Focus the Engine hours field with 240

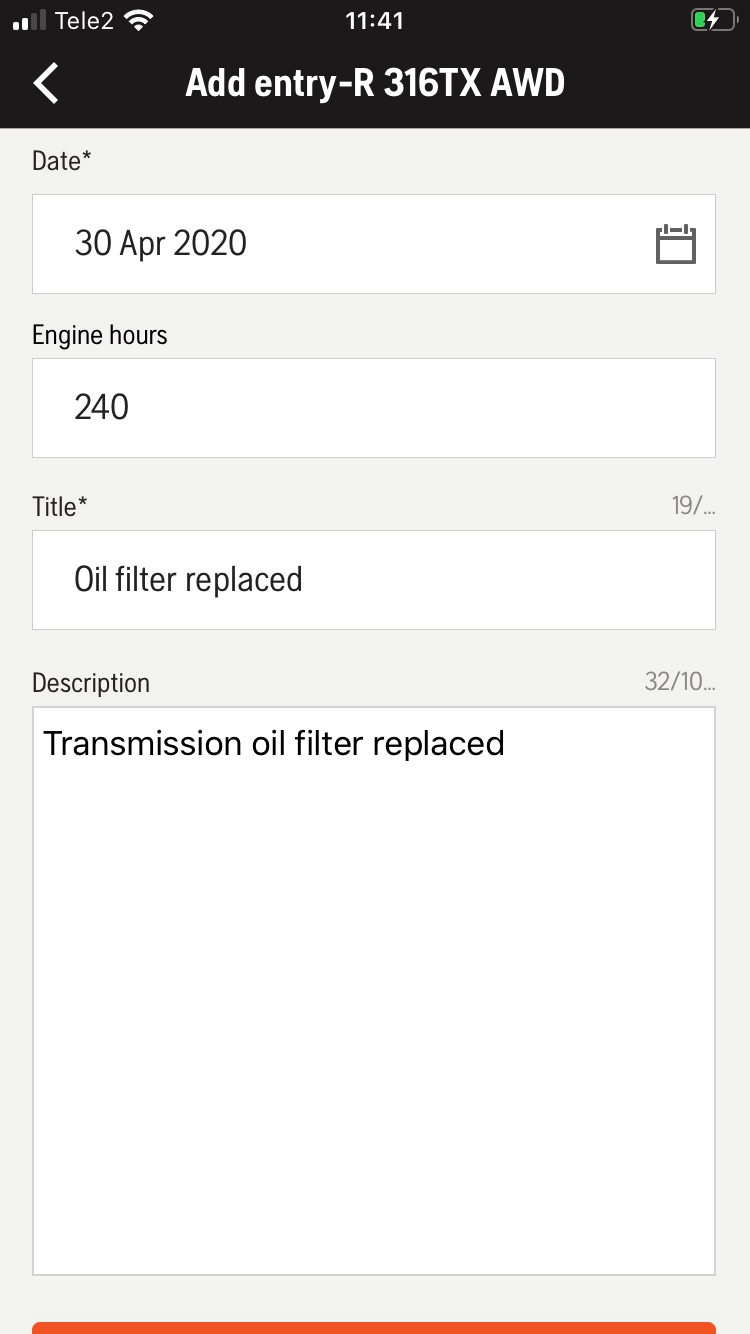(x=373, y=408)
